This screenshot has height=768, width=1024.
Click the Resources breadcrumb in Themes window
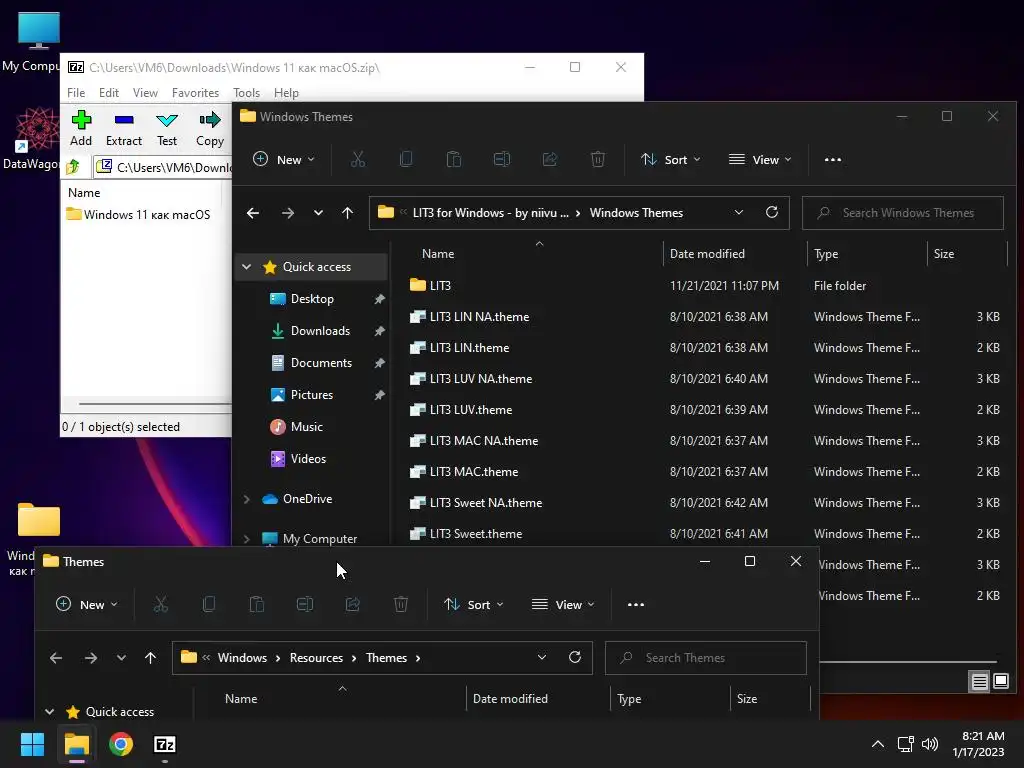316,658
